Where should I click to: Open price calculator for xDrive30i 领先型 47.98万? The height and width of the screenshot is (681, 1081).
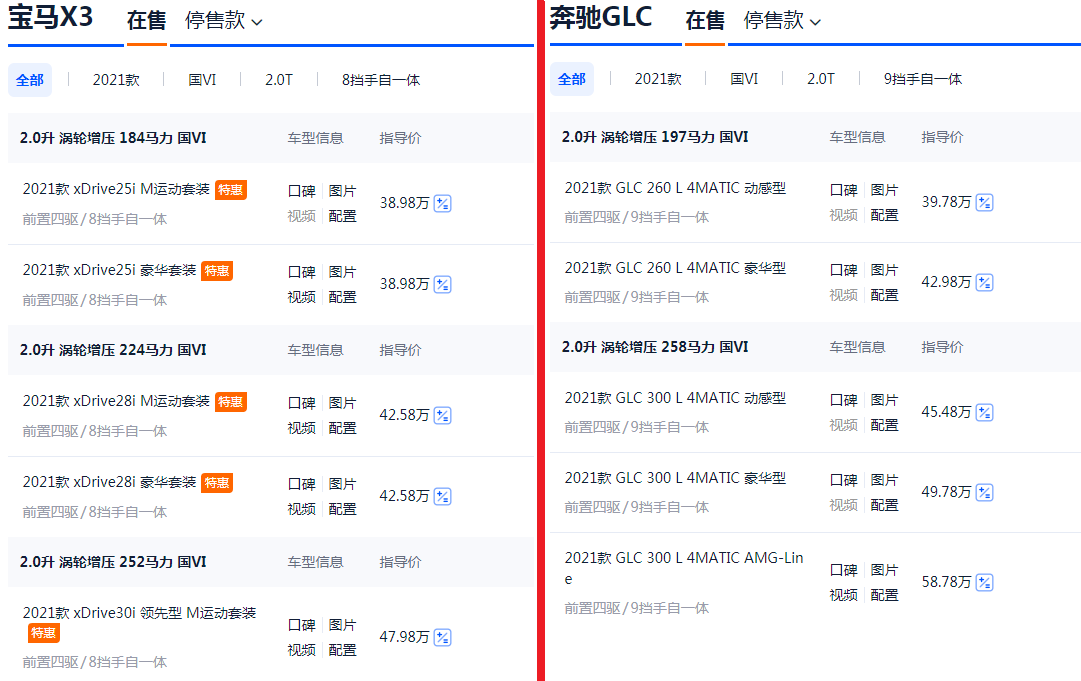point(442,637)
